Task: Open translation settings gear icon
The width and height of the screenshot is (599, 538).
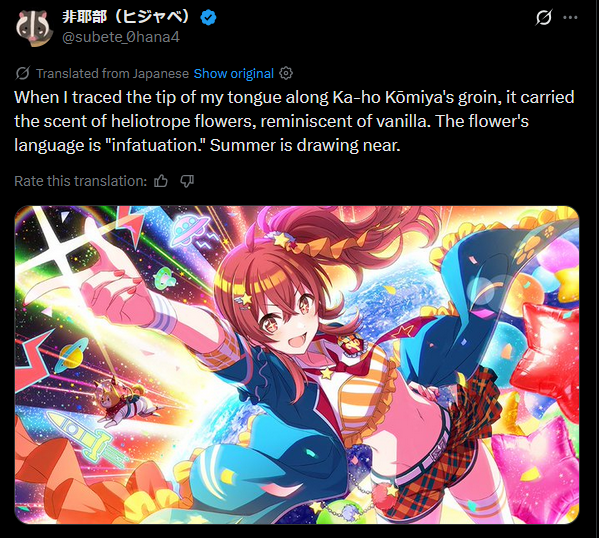Action: point(286,73)
